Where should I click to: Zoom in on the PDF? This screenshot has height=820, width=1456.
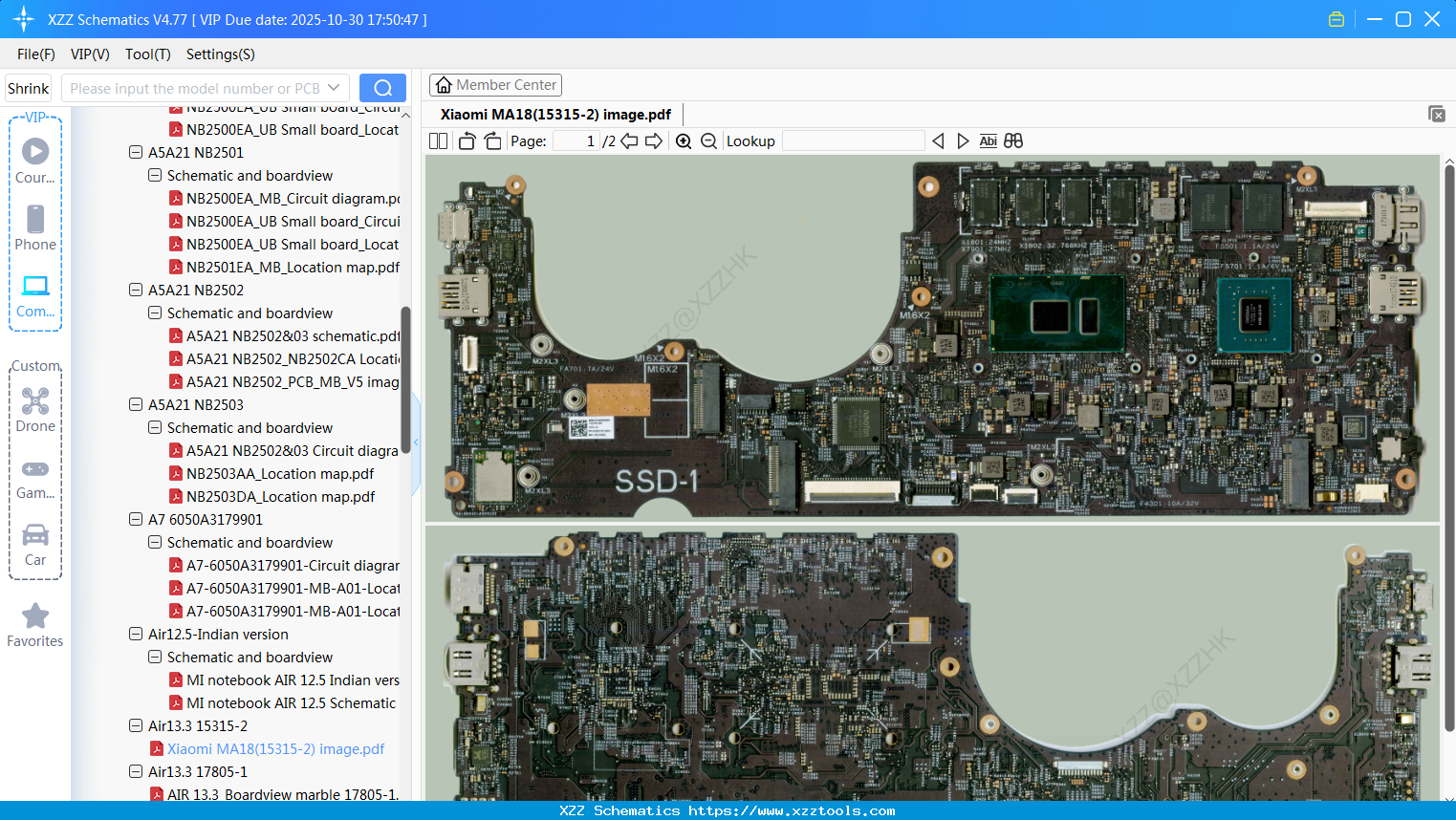(684, 141)
